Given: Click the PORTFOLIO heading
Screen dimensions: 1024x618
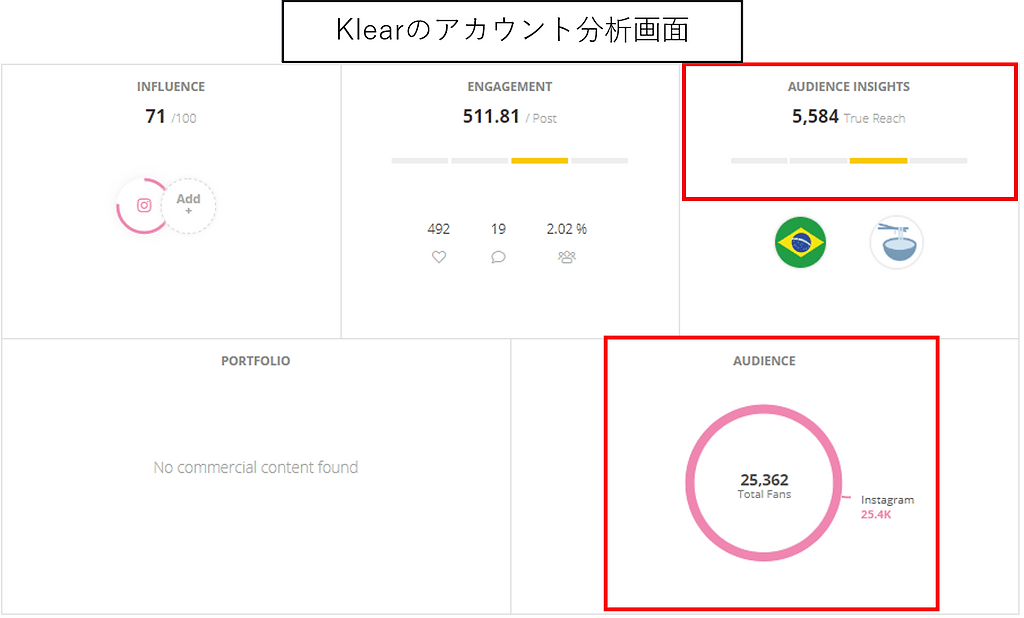Looking at the screenshot, I should 255,361.
